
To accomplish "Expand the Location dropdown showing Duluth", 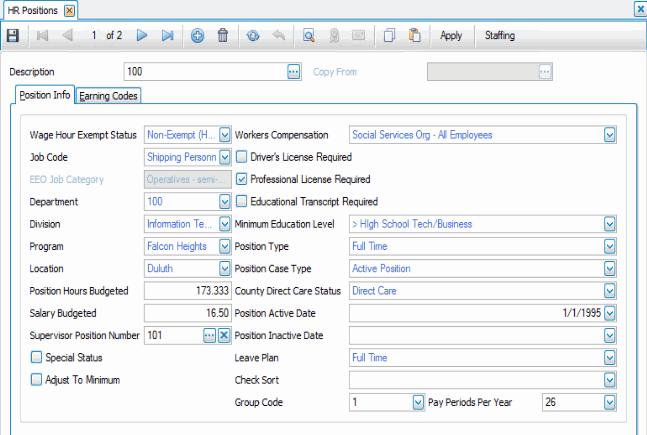I will pos(224,269).
